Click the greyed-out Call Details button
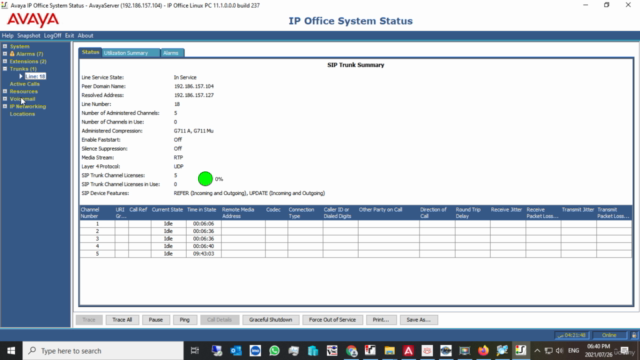This screenshot has width=640, height=360. [219, 320]
